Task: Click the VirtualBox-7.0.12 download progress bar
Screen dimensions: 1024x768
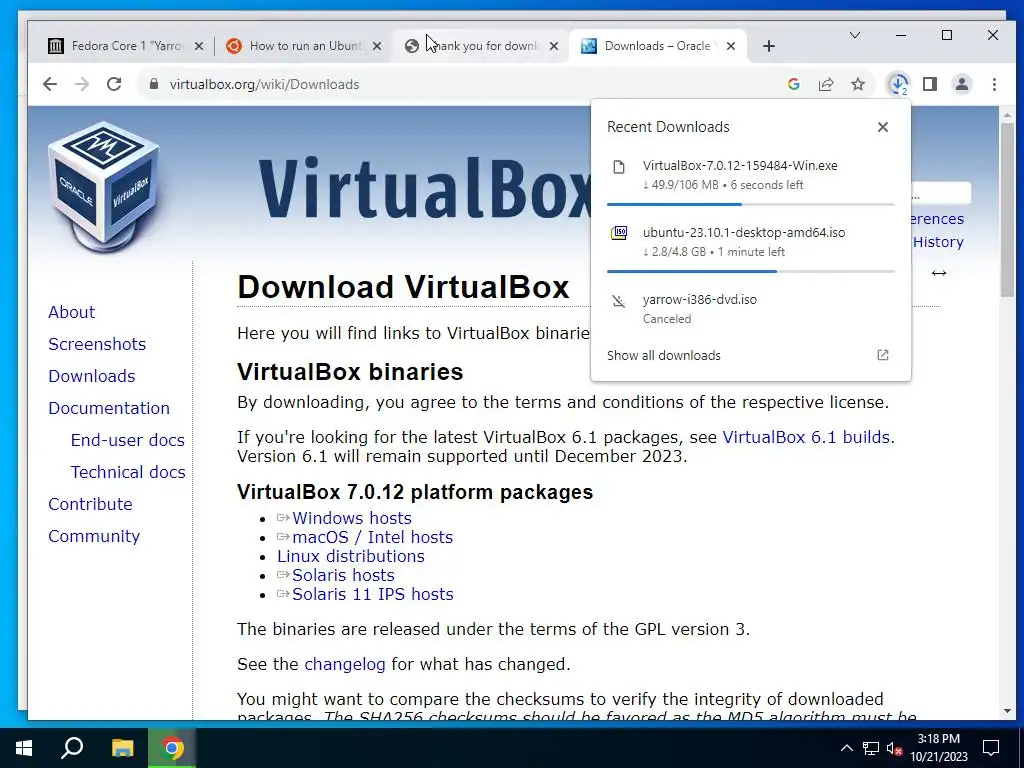Action: coord(750,204)
